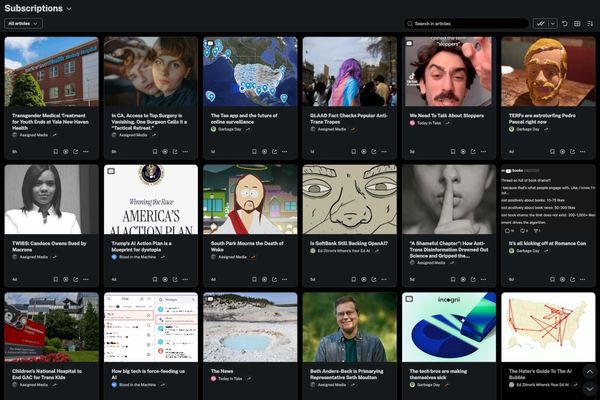Open the Romance Con article externally
Screen dimensions: 600x400
tap(572, 279)
